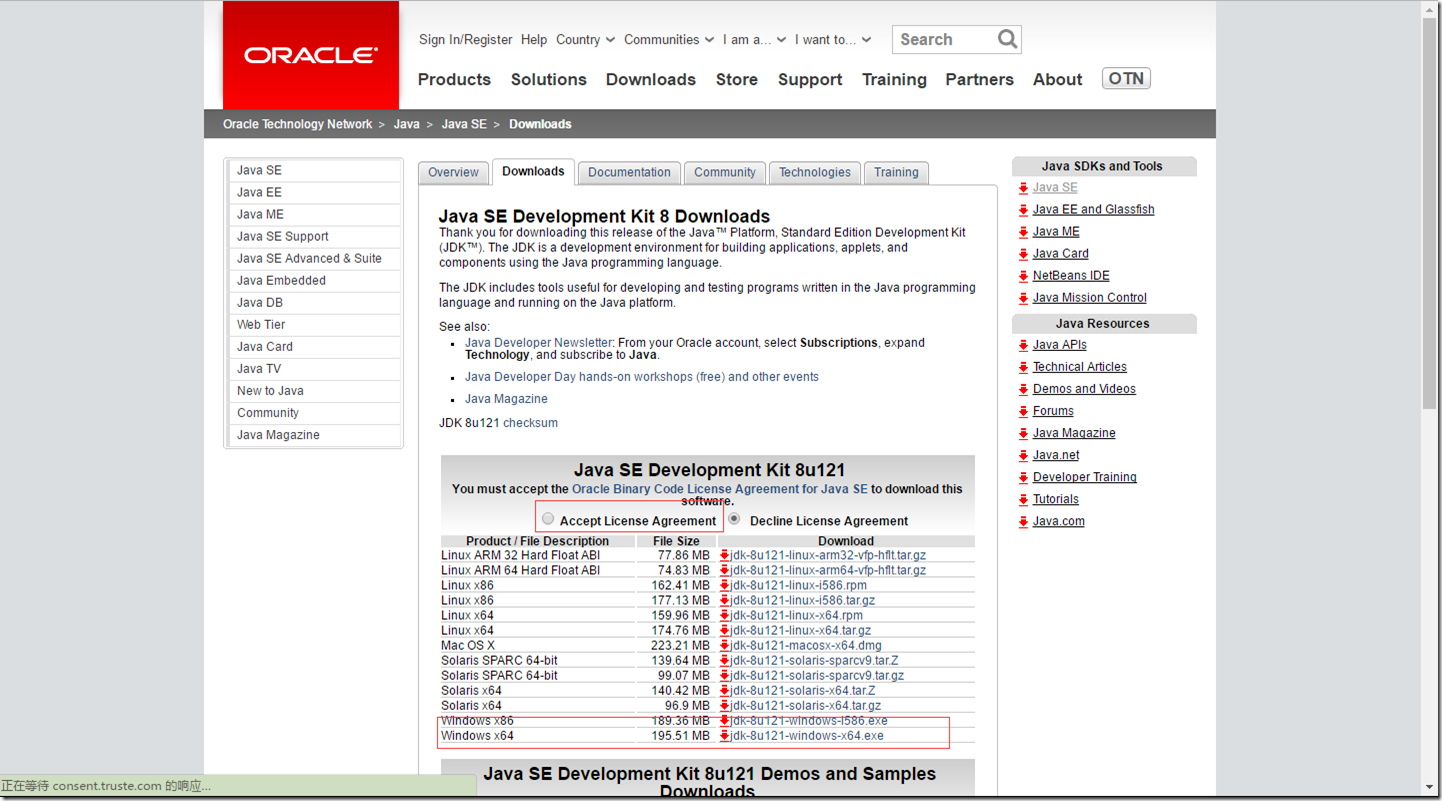Click red arrow icon next to NetBeans IDE
This screenshot has width=1442, height=801.
[1023, 276]
